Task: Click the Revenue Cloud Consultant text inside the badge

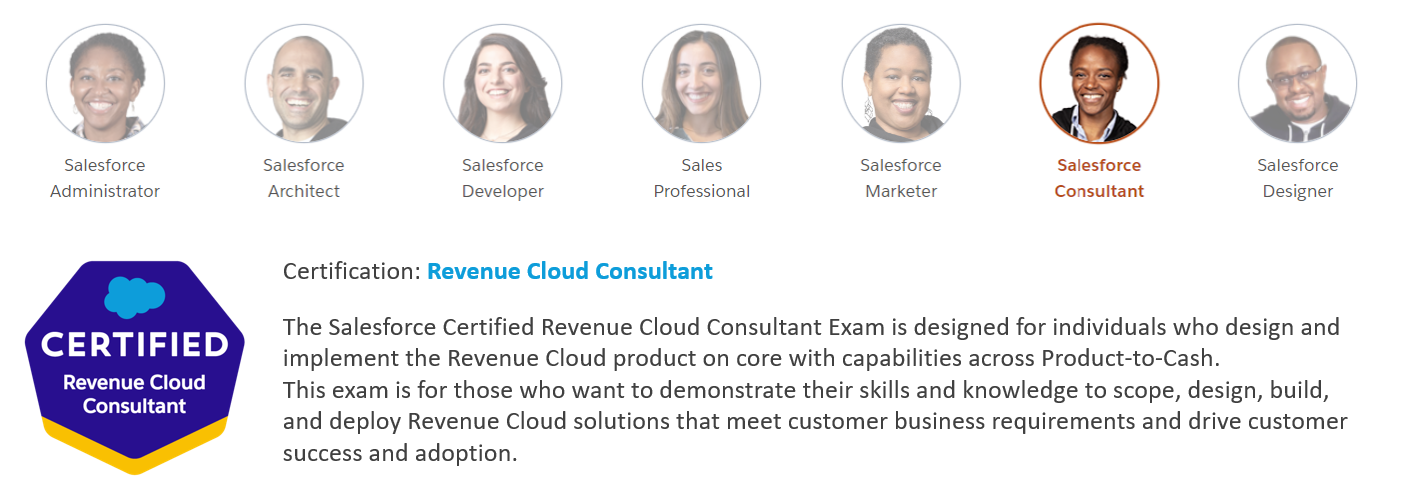Action: pyautogui.click(x=134, y=394)
